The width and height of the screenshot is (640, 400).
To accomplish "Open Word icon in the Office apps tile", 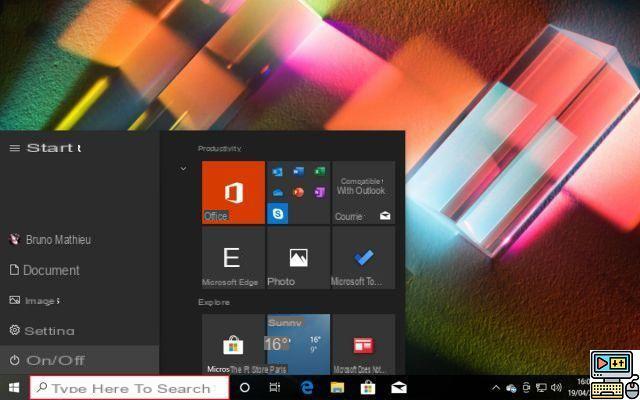I will tap(299, 171).
